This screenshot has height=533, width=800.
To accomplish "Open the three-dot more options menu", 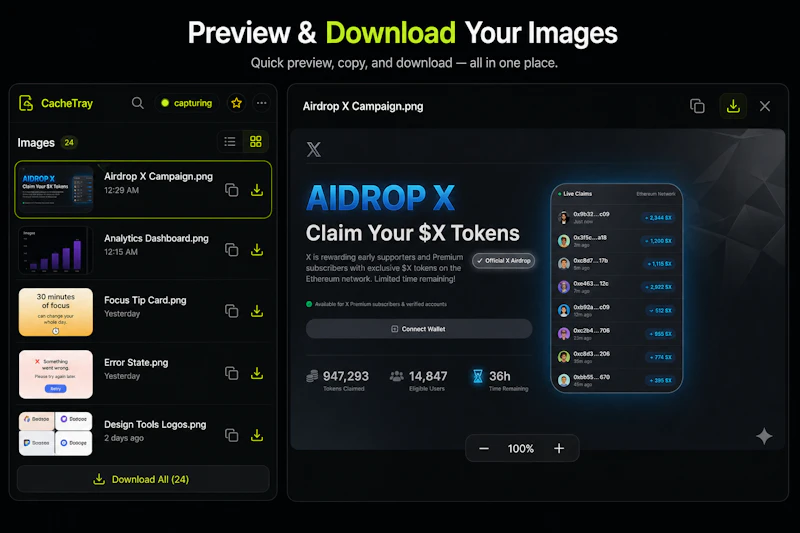I will point(262,103).
